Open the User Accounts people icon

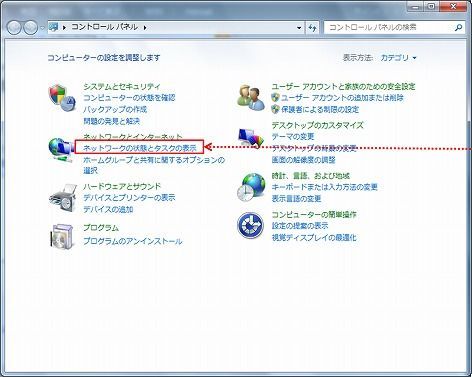[x=251, y=98]
